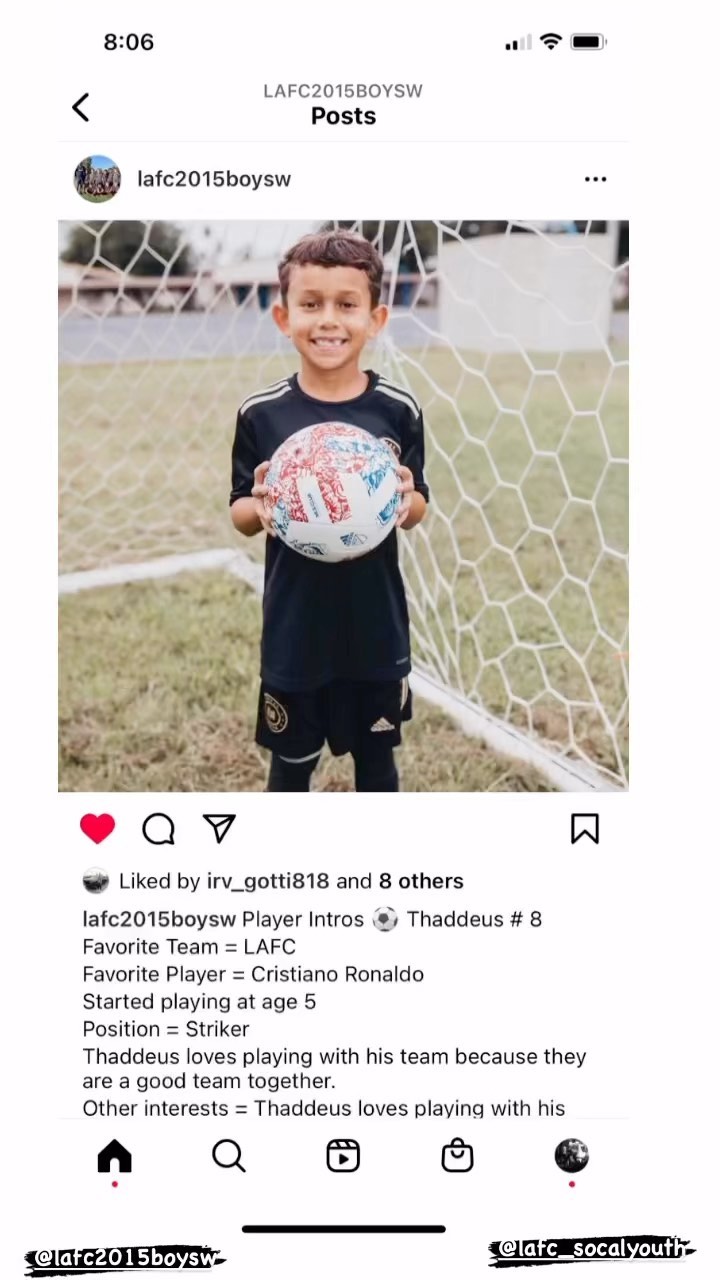
Task: Open lafc2015boysw username in the caption
Action: (159, 919)
